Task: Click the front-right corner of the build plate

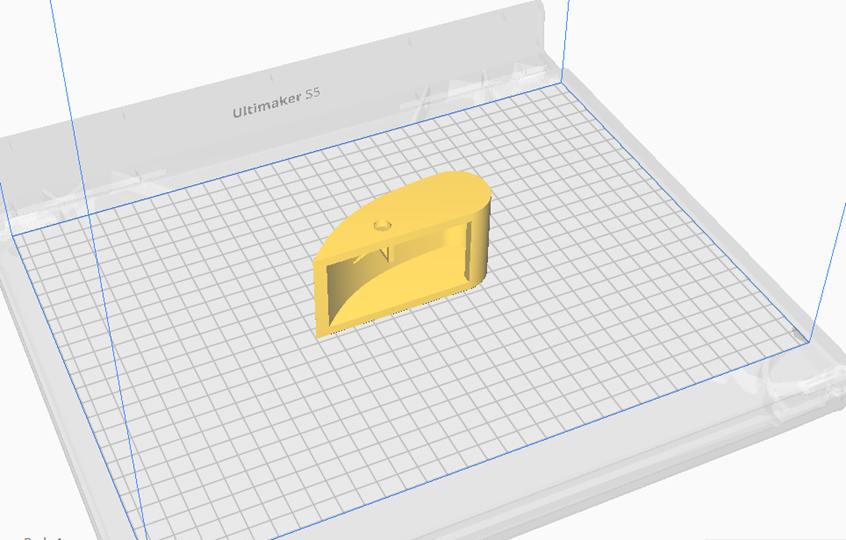Action: [808, 343]
